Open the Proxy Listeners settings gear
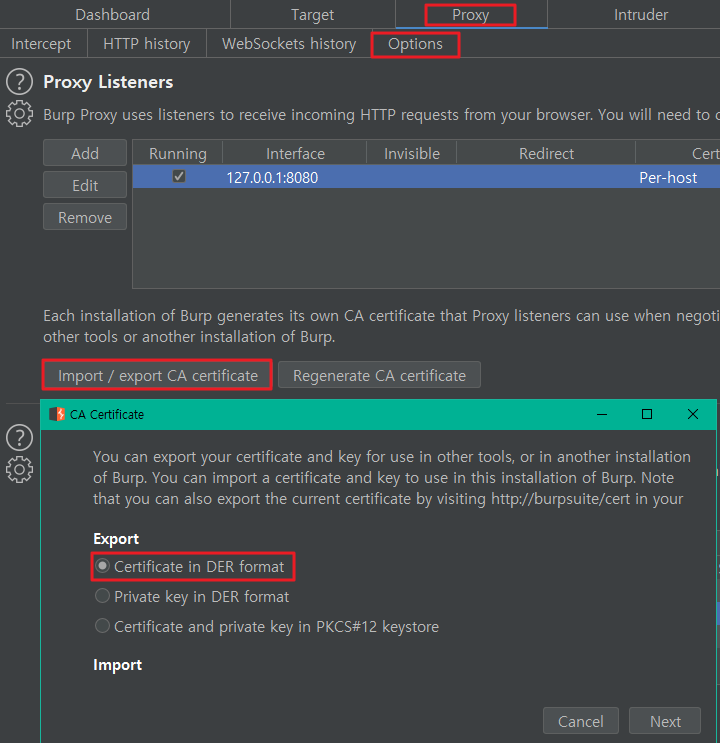720x743 pixels. [19, 114]
